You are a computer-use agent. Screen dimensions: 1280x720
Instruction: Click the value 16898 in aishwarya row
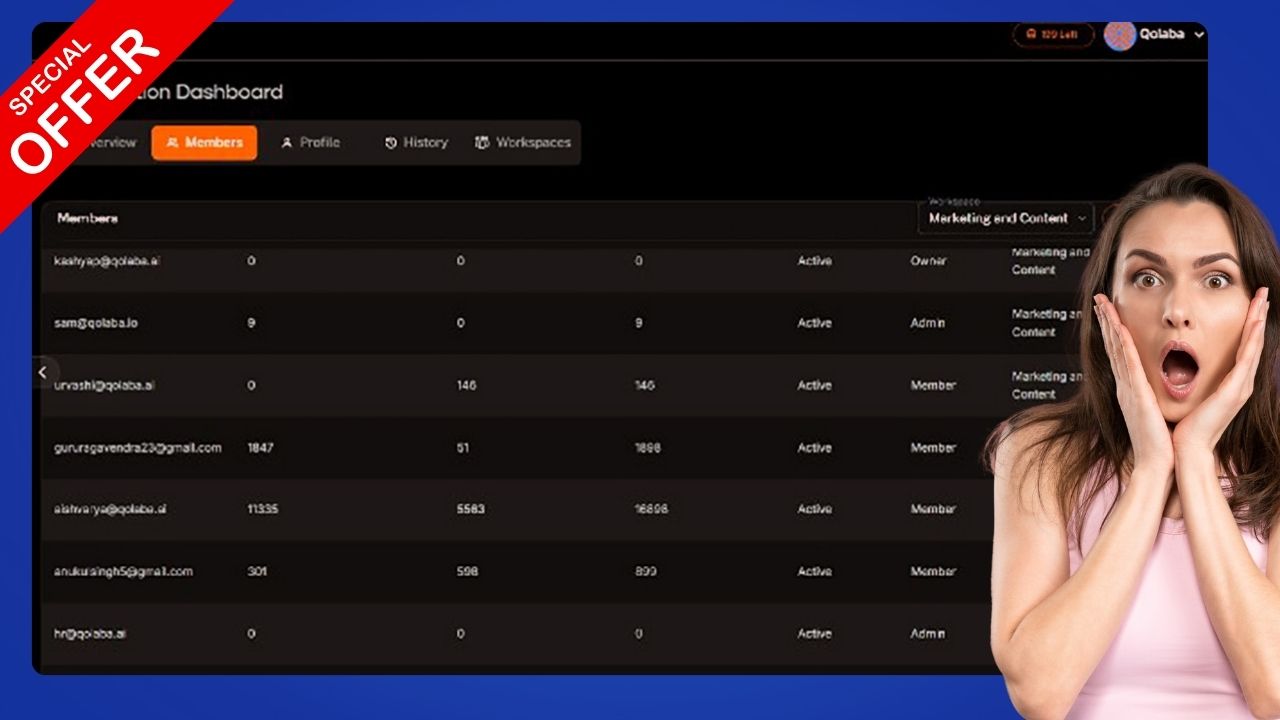coord(651,509)
